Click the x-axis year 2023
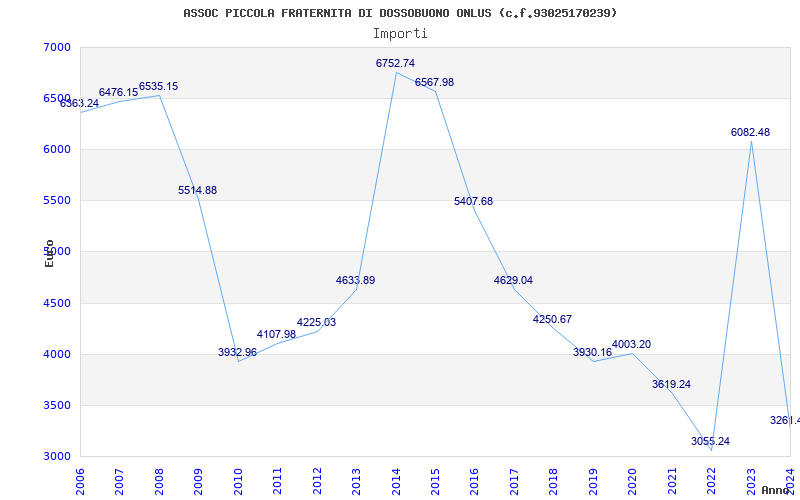Viewport: 800px width, 500px height. (751, 481)
